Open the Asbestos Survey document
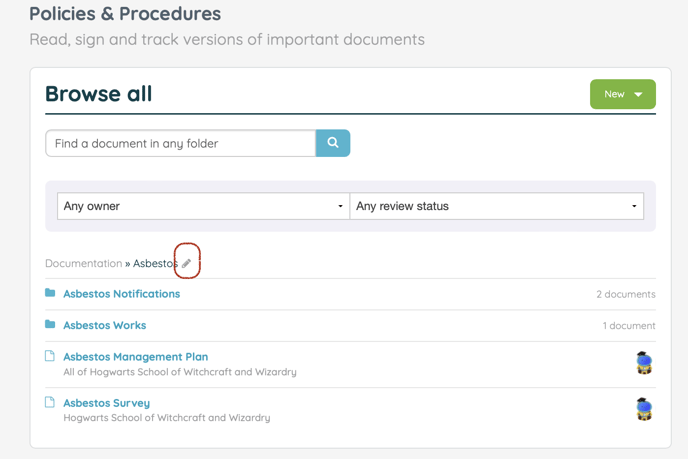Viewport: 688px width, 459px height. [x=106, y=403]
